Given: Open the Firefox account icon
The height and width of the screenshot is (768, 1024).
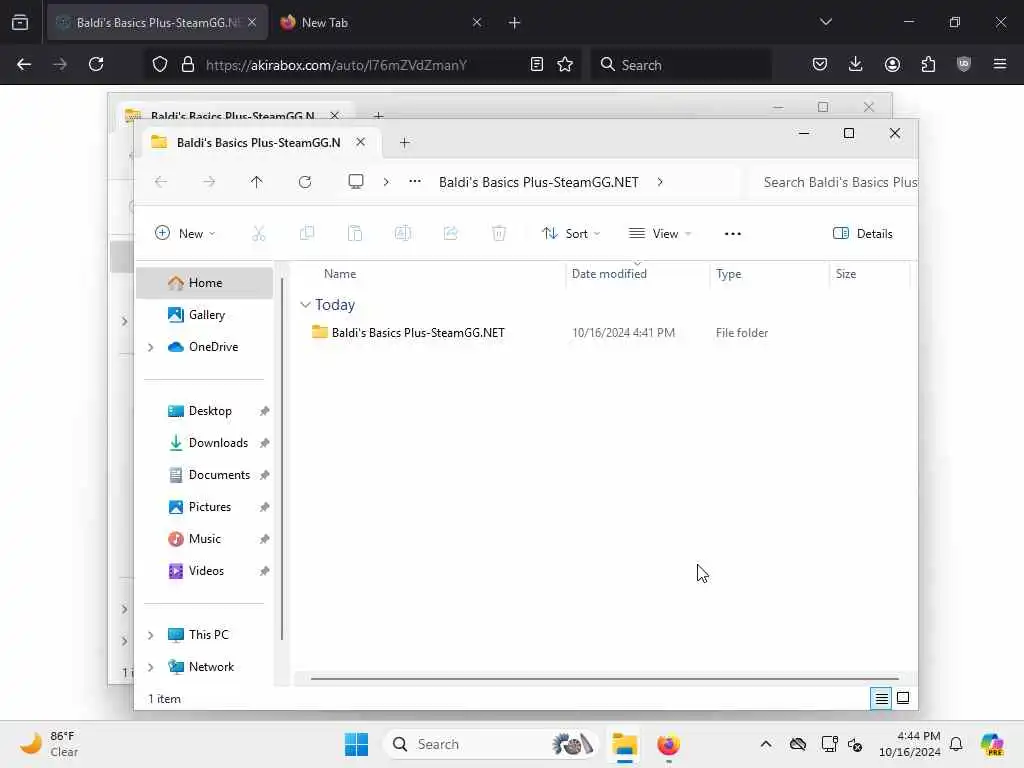Looking at the screenshot, I should pos(892,64).
